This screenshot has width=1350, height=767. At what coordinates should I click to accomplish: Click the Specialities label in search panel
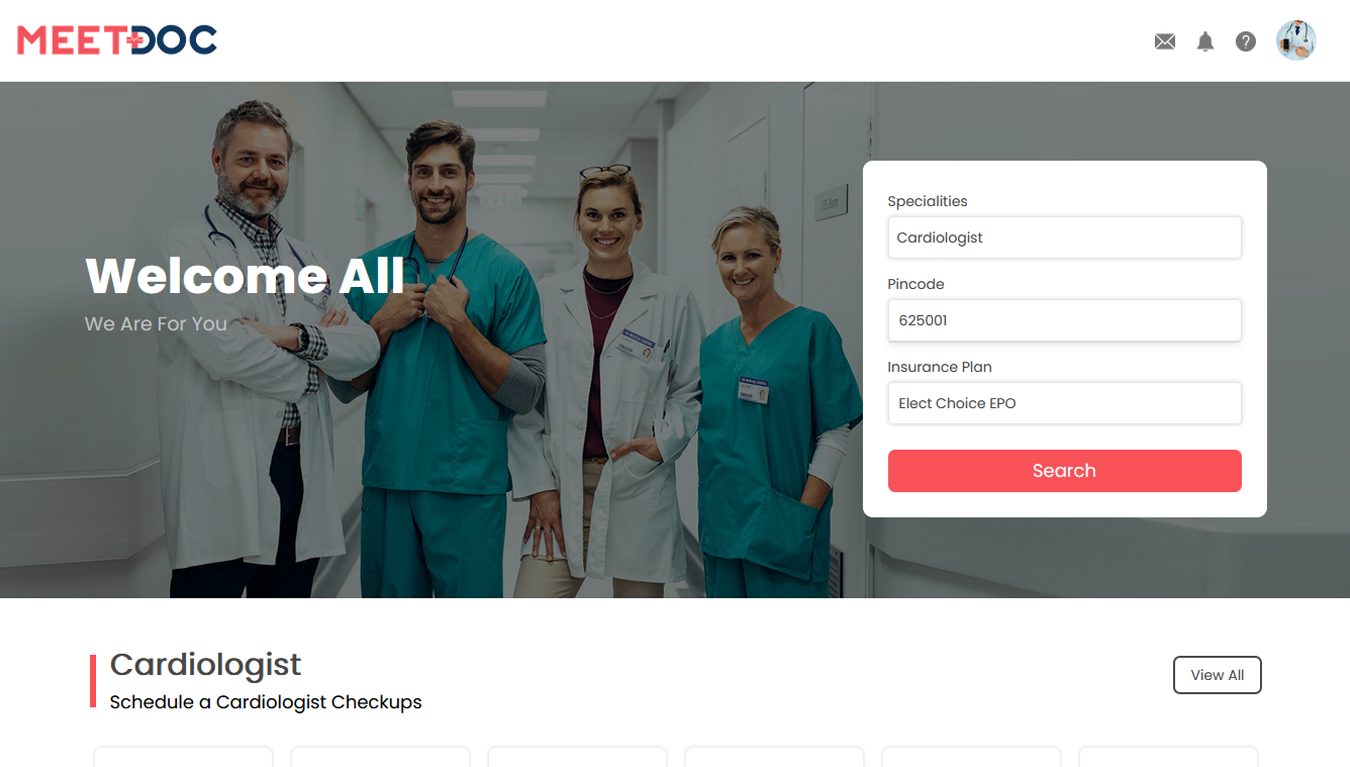tap(927, 201)
